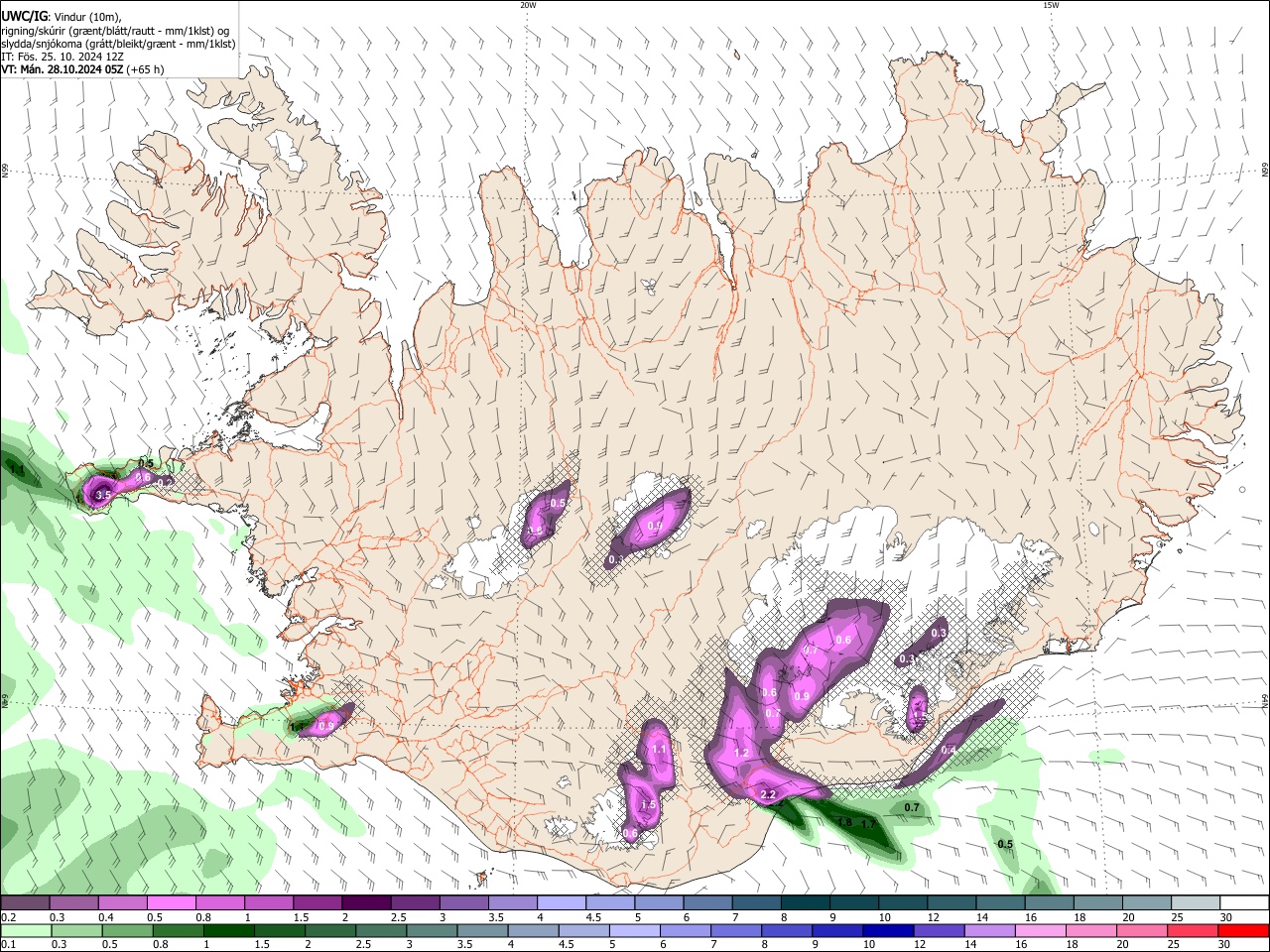The image size is (1270, 952).
Task: Click the '0.4' value label in southeast
Action: (x=948, y=751)
